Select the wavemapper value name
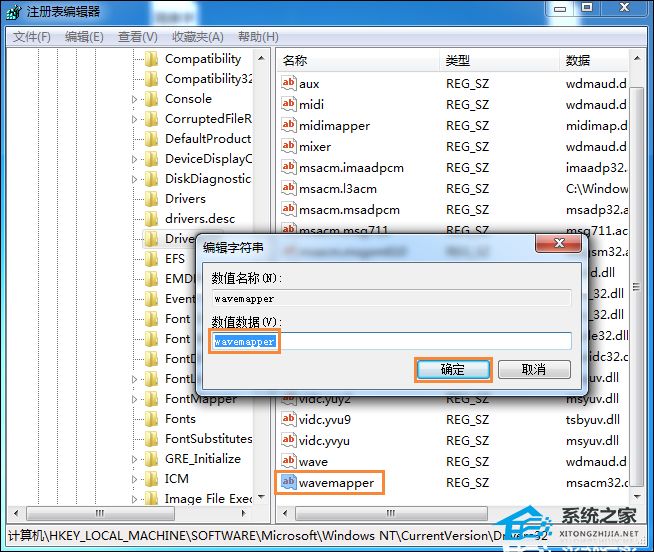This screenshot has height=552, width=654. pyautogui.click(x=336, y=483)
